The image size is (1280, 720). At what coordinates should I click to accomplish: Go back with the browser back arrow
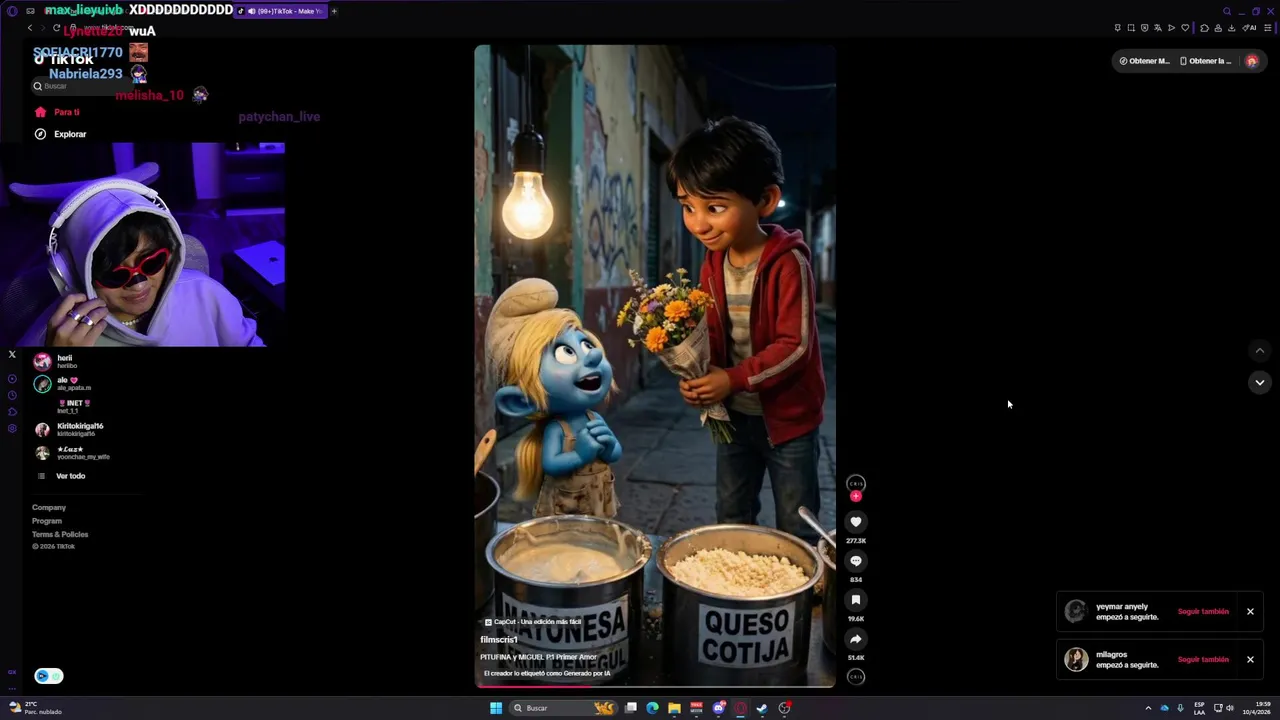29,28
